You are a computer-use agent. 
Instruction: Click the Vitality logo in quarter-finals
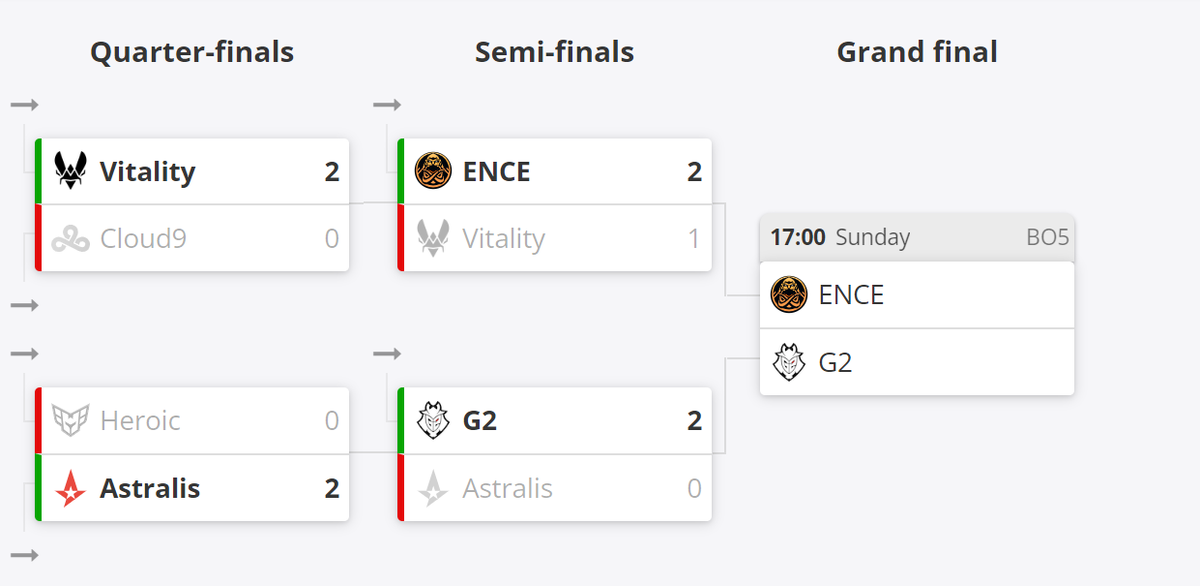71,171
